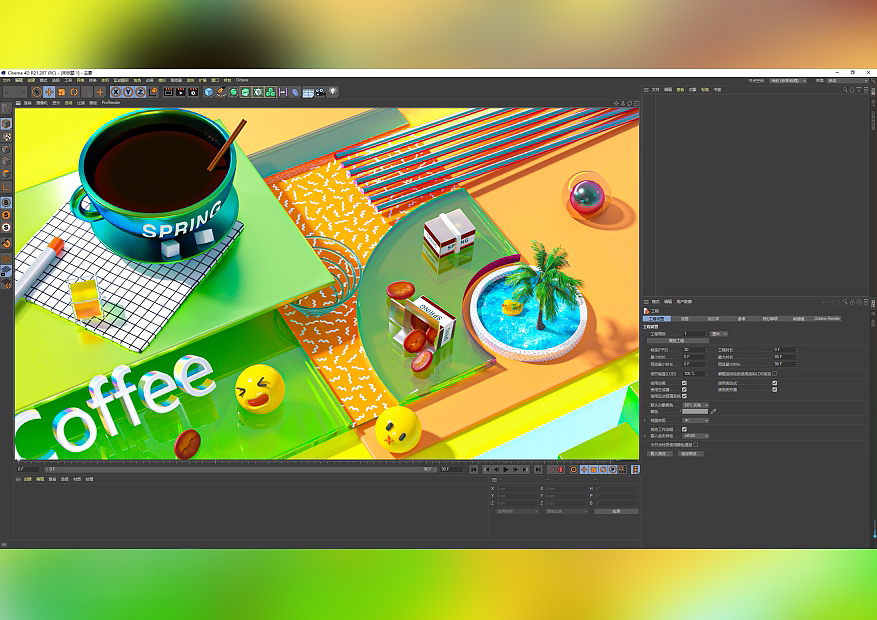Click the search magnifier in the object manager header

tap(845, 89)
